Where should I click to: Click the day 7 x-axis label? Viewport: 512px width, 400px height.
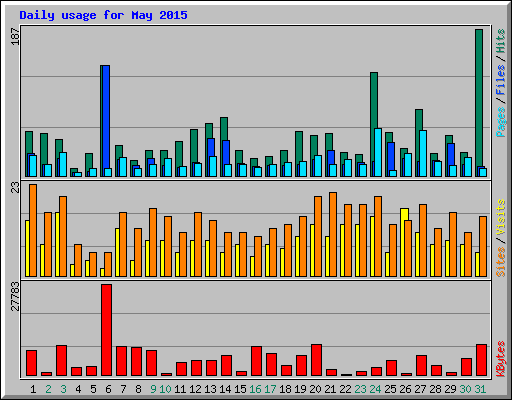(x=123, y=389)
